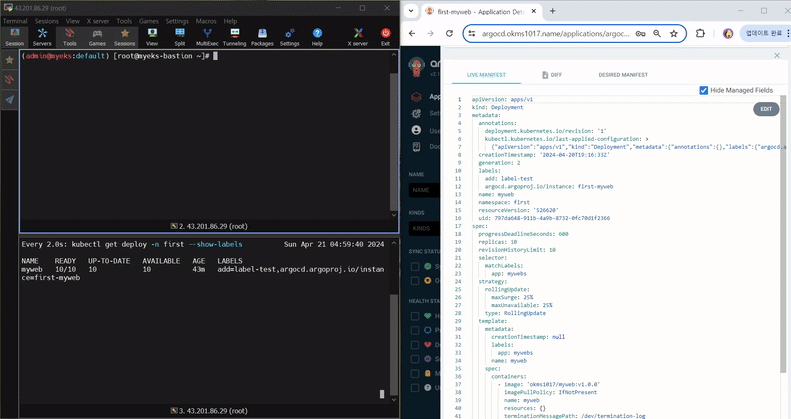Expand the browser tab search dropdown
Image resolution: width=791 pixels, height=419 pixels.
coord(411,11)
